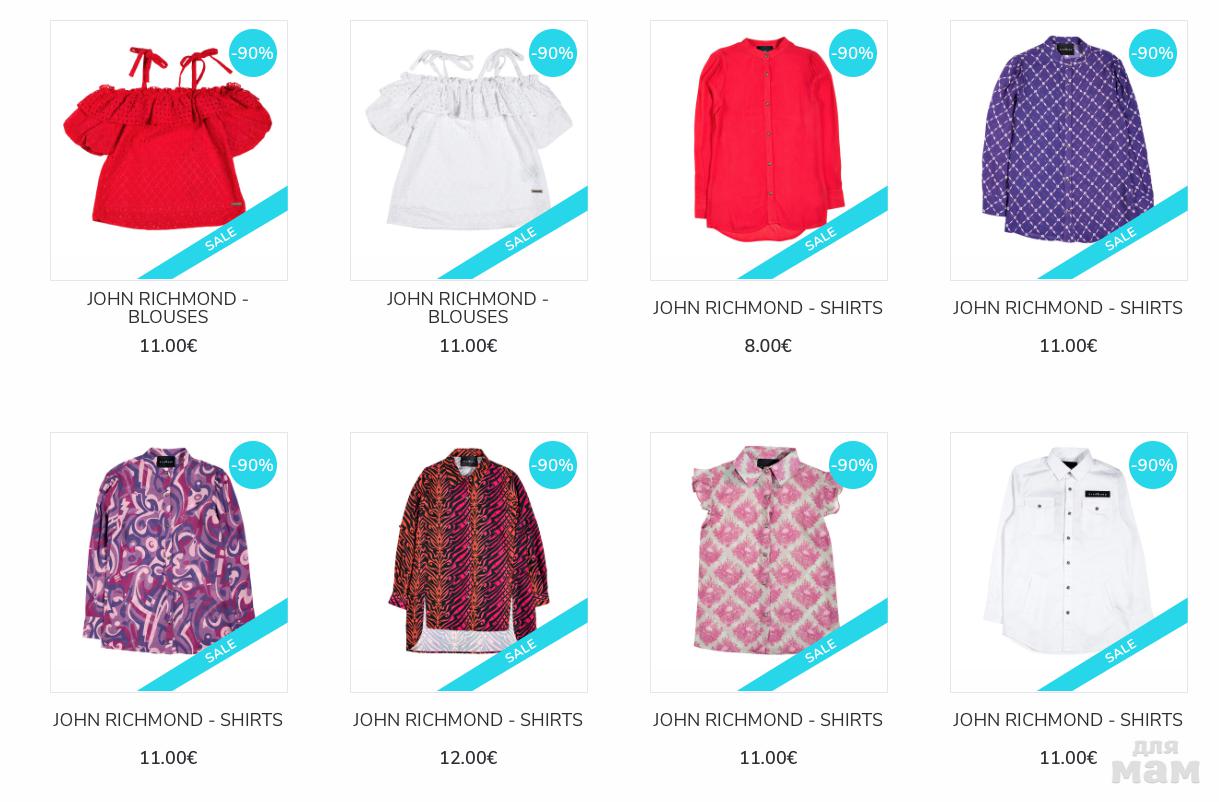Click the SALE ribbon on pink floral shirt

point(820,650)
